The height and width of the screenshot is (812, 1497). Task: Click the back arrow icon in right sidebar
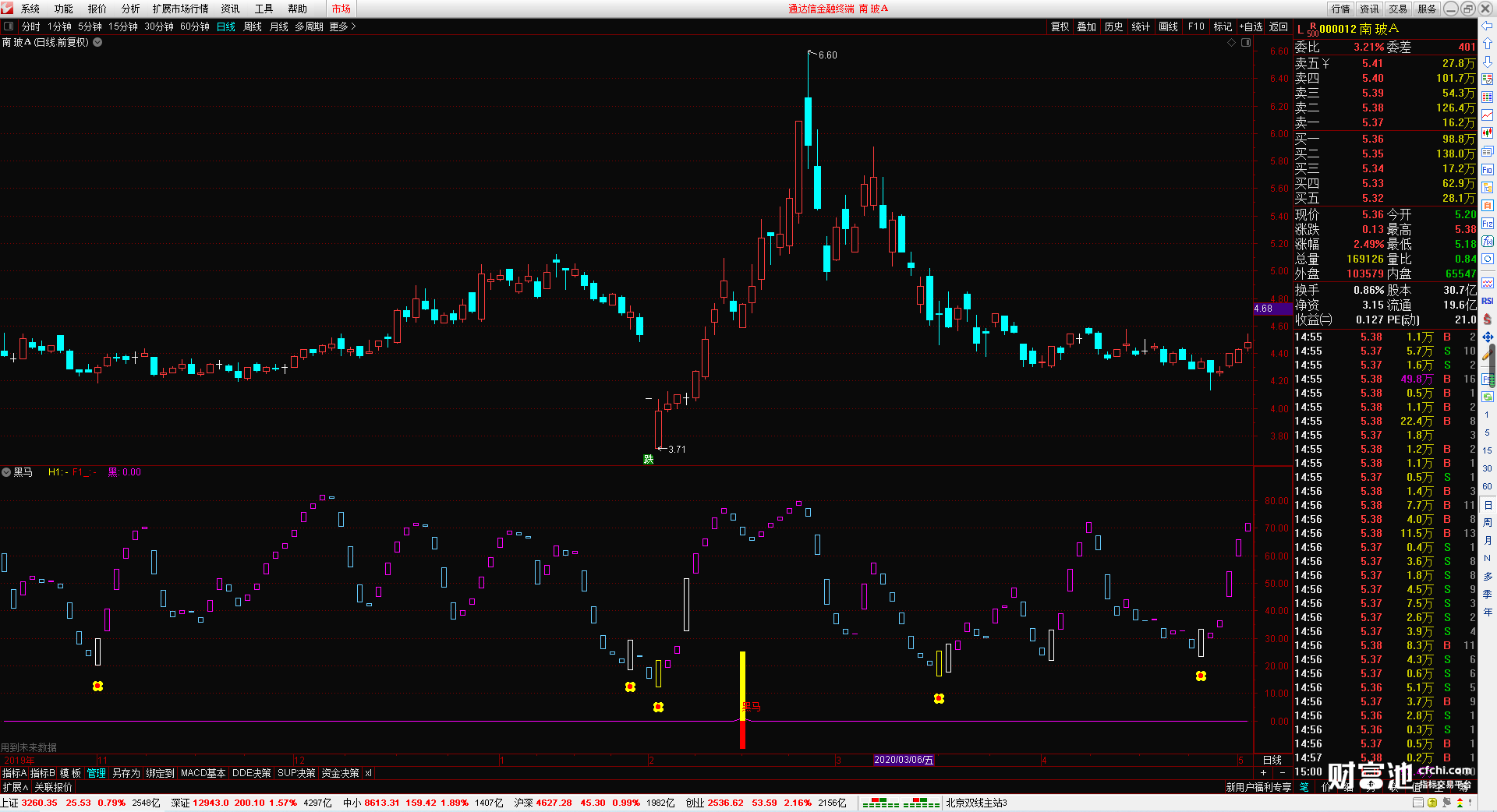(1488, 26)
